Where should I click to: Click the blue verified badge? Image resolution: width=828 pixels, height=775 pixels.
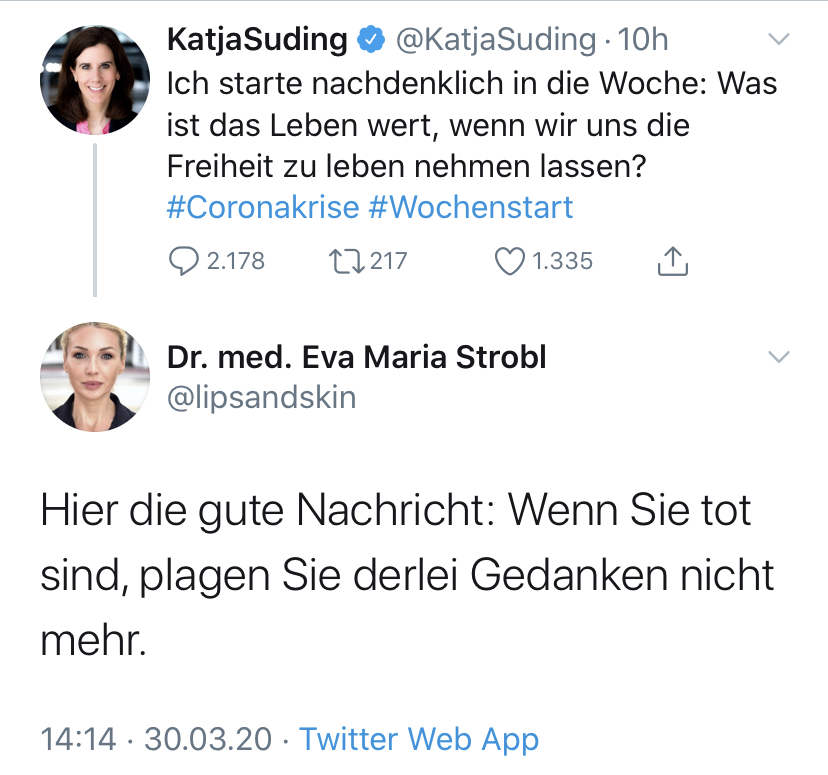click(x=373, y=40)
